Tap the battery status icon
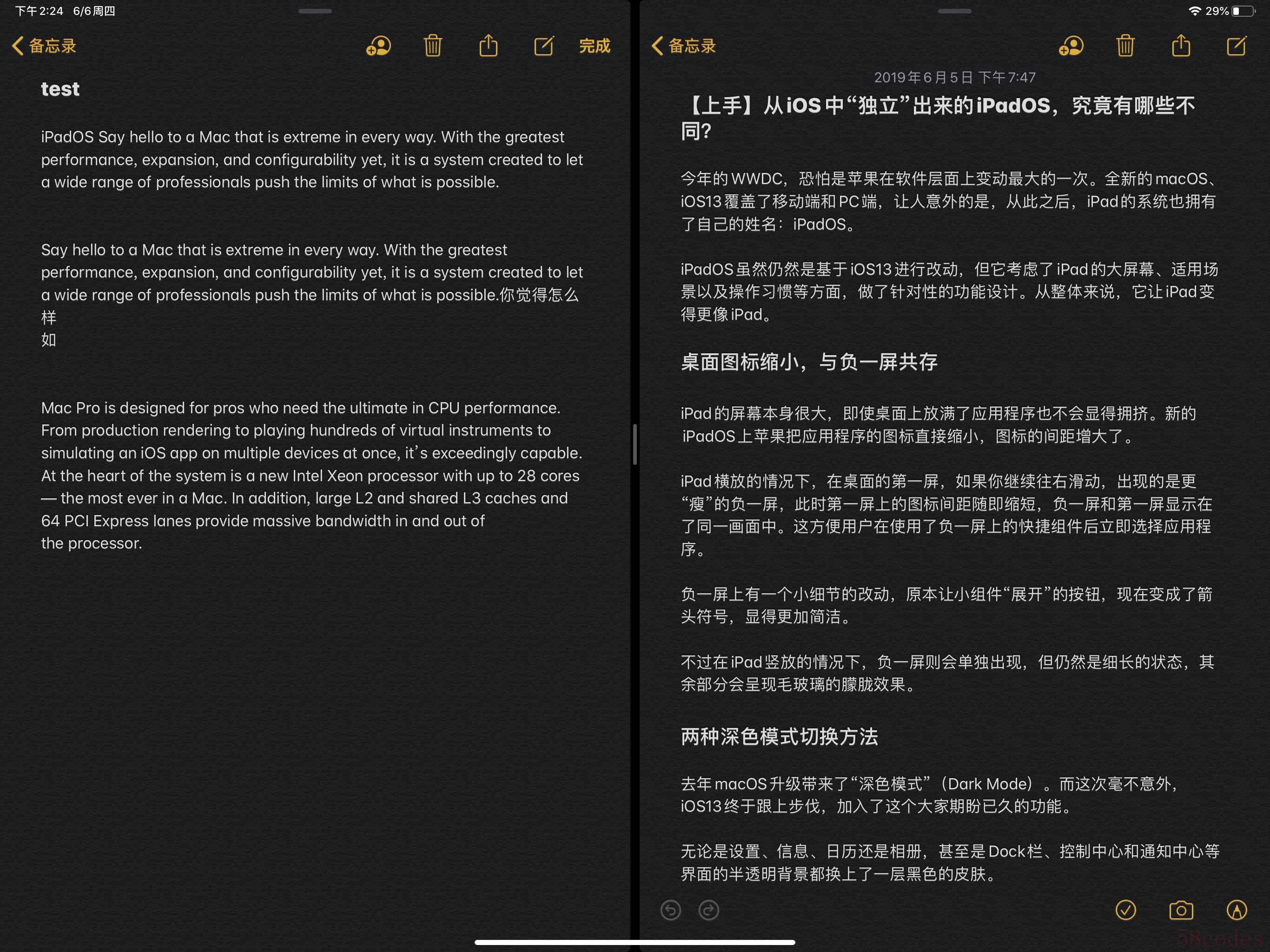1270x952 pixels. tap(1243, 11)
